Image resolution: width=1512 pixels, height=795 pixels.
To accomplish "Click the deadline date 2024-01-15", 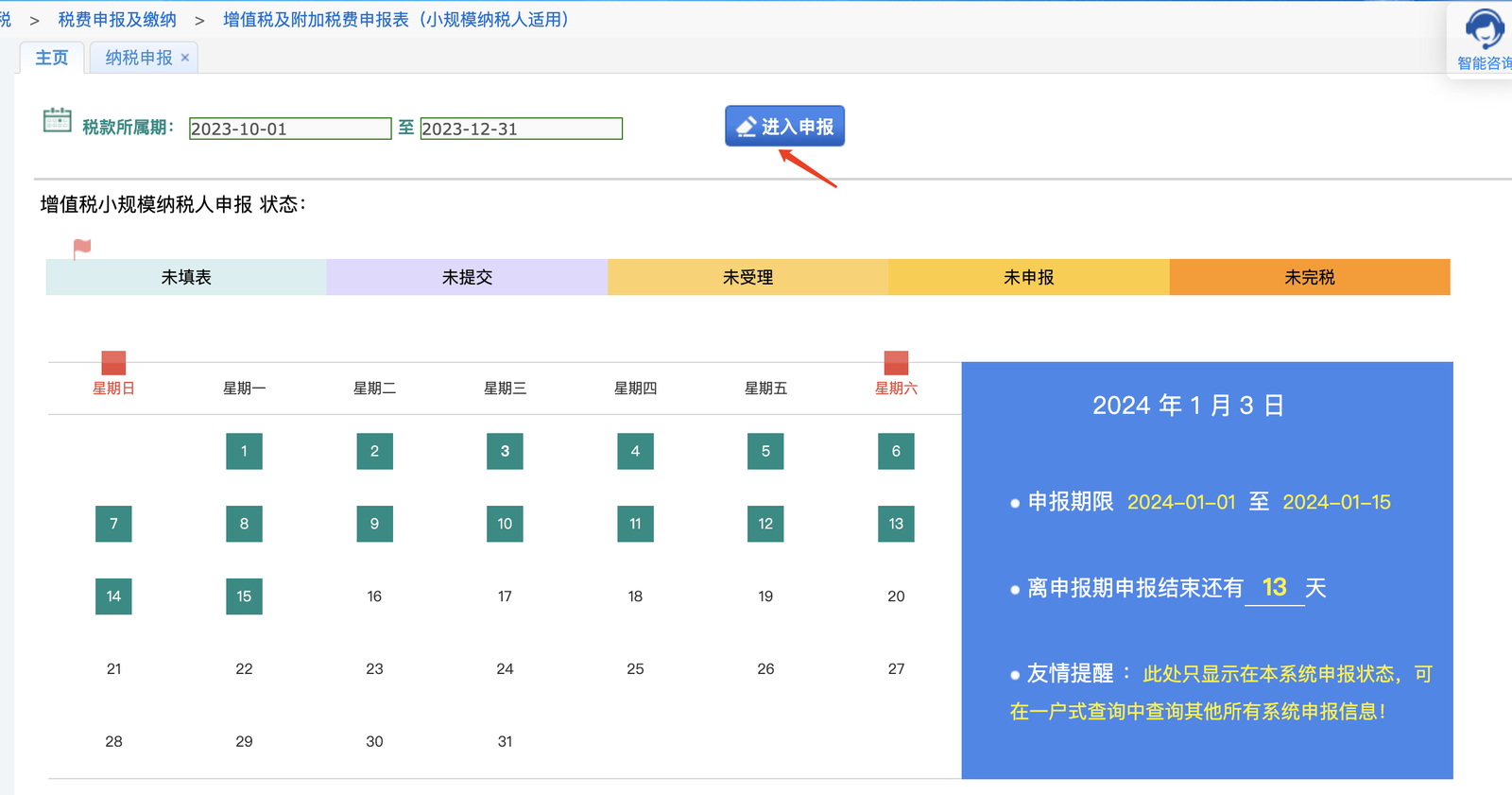I will click(x=1336, y=502).
